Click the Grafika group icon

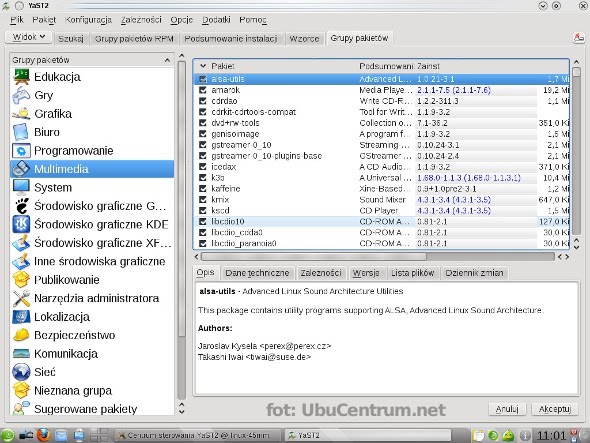21,114
